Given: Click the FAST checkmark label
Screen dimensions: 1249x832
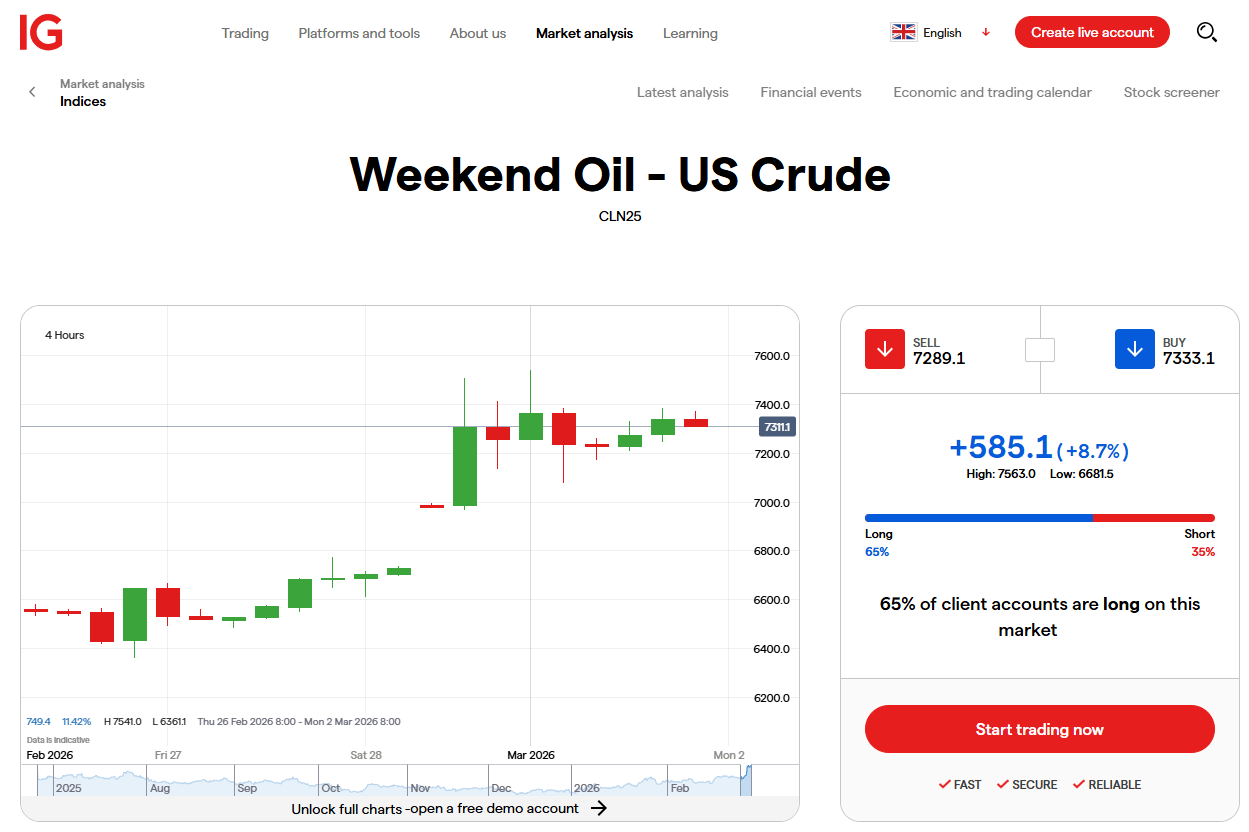Looking at the screenshot, I should pos(960,785).
